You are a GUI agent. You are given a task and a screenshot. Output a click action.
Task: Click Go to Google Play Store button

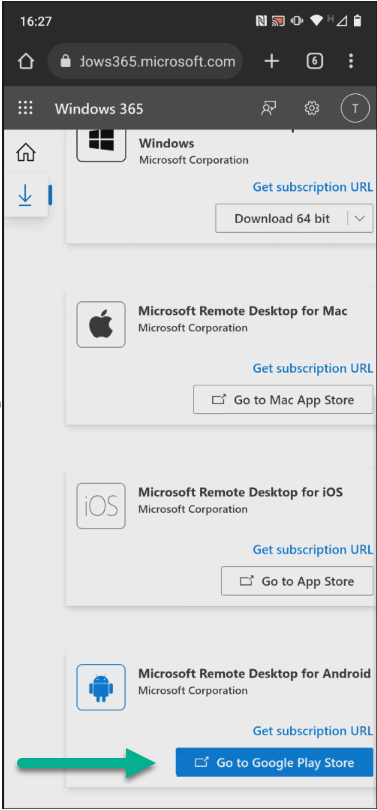[x=274, y=762]
